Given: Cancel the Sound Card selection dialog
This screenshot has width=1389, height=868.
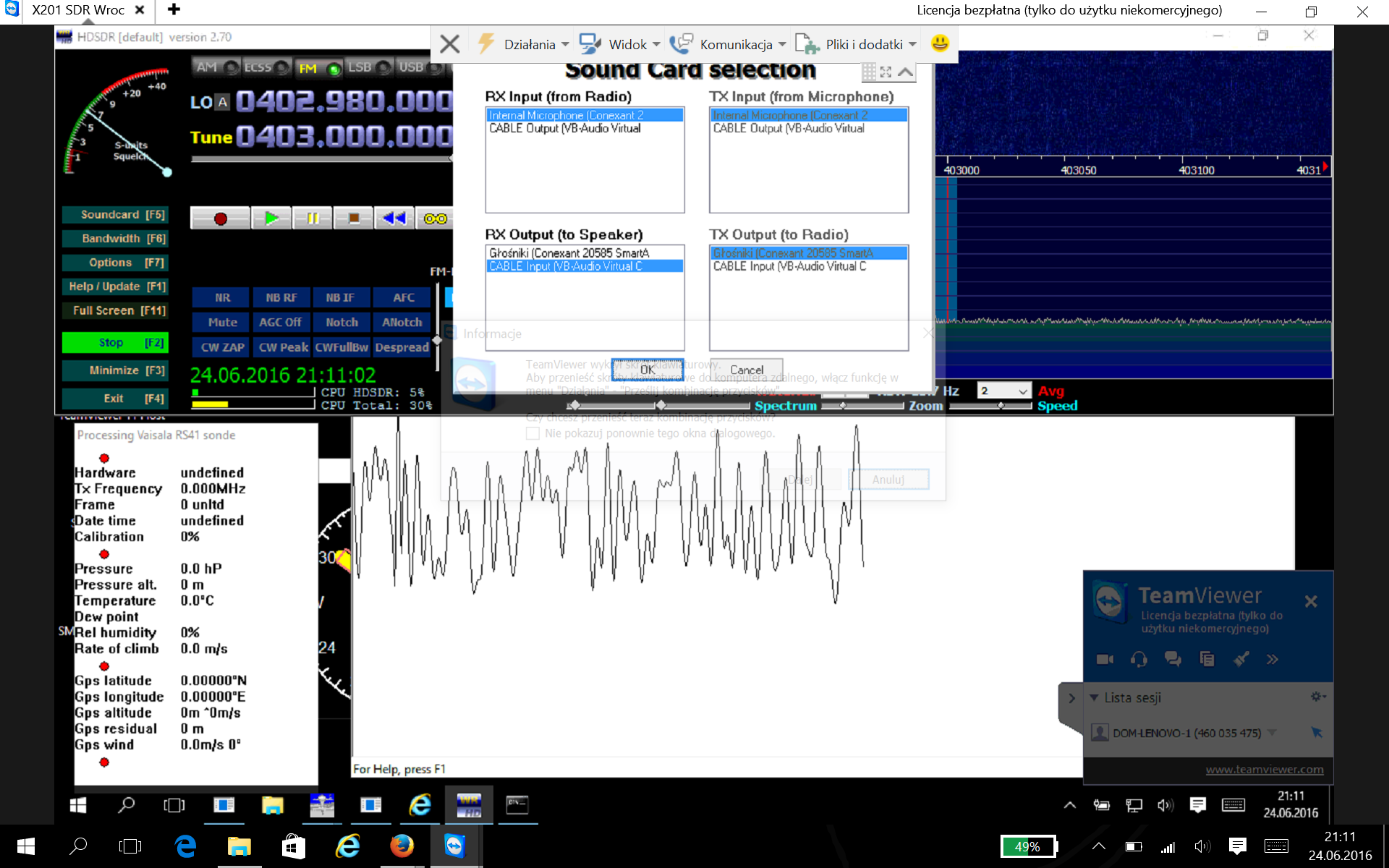Looking at the screenshot, I should [x=747, y=370].
